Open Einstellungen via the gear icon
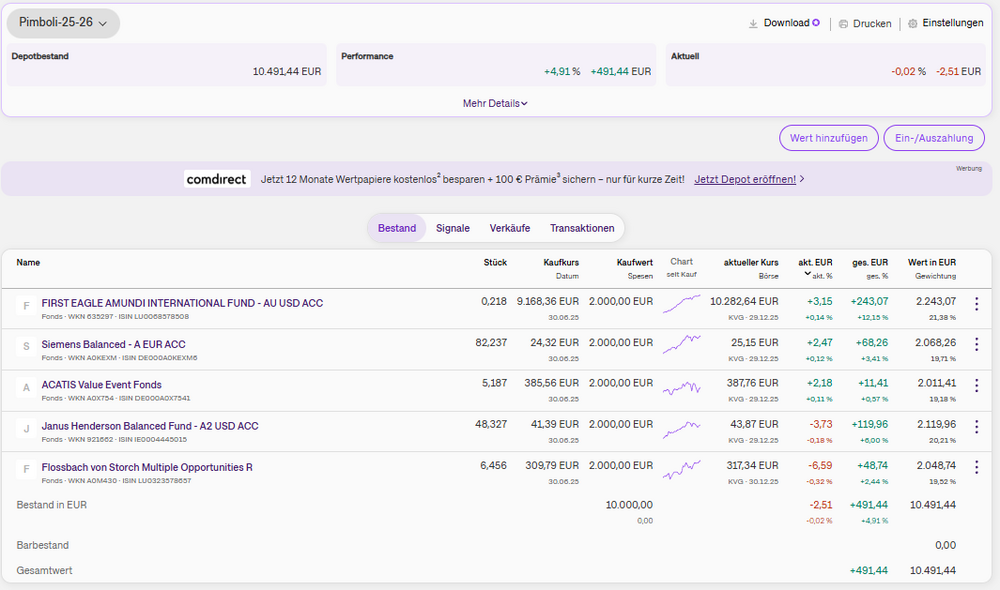Viewport: 1000px width, 590px height. [912, 23]
